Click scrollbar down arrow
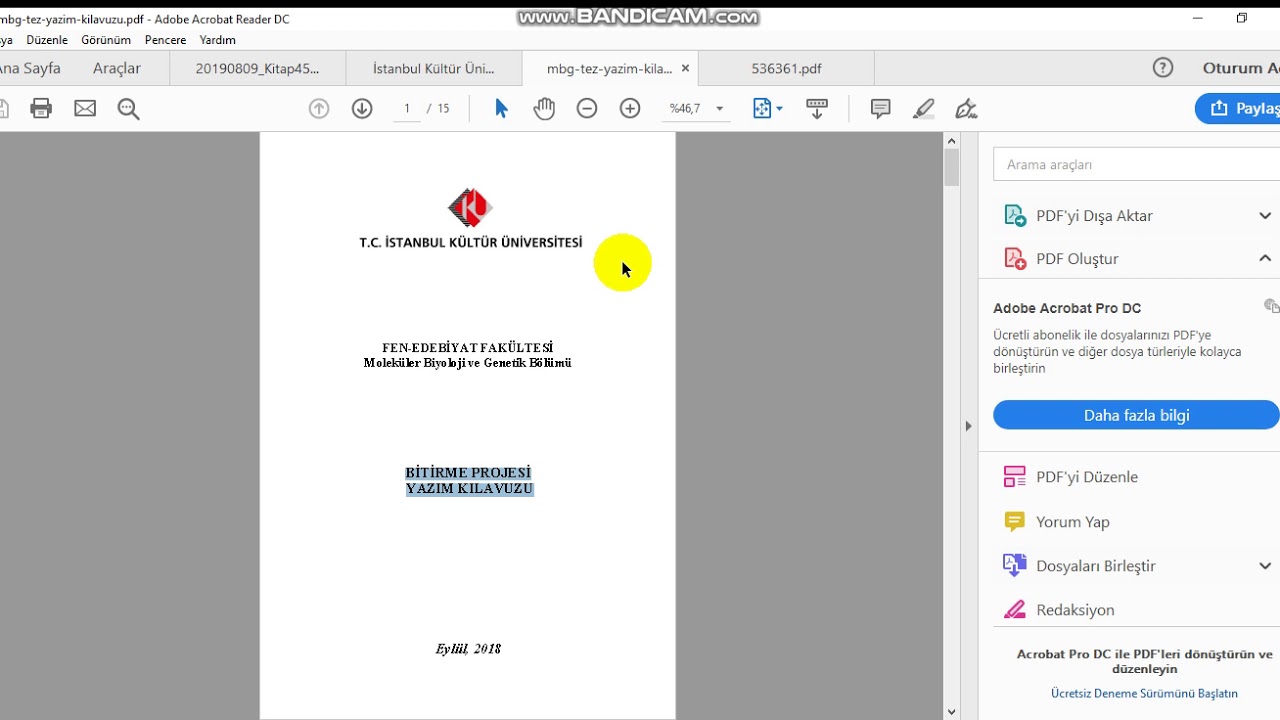This screenshot has width=1280, height=720. (x=952, y=712)
